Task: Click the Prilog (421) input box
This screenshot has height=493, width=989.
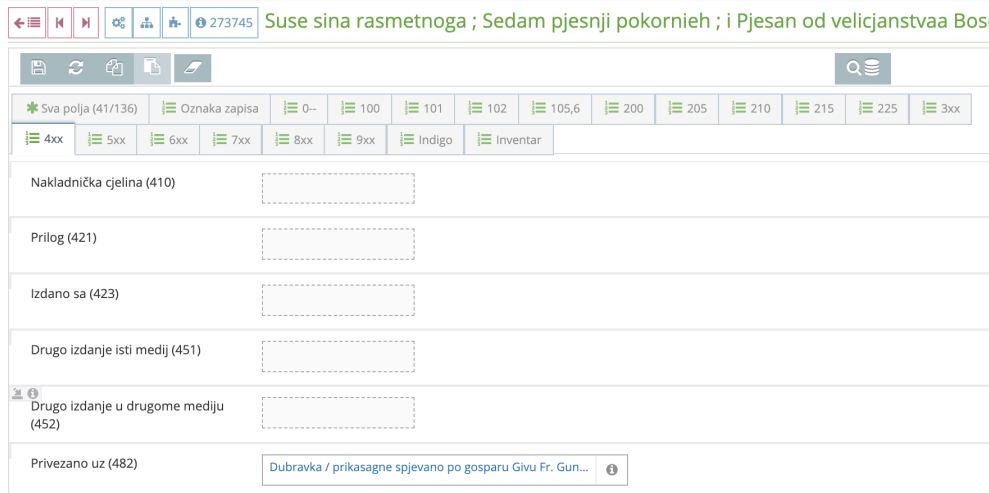Action: click(338, 244)
